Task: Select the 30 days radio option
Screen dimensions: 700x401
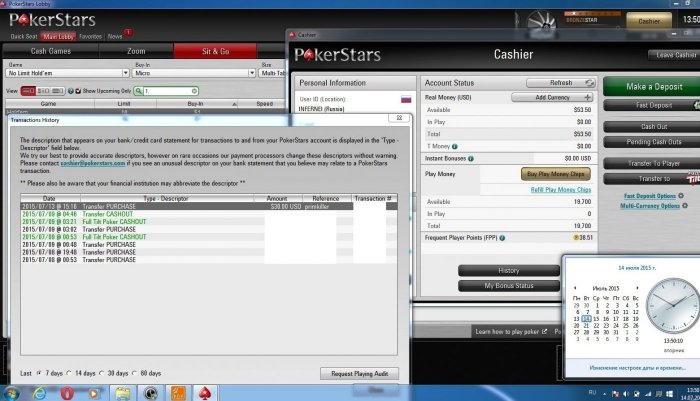Action: pos(105,372)
